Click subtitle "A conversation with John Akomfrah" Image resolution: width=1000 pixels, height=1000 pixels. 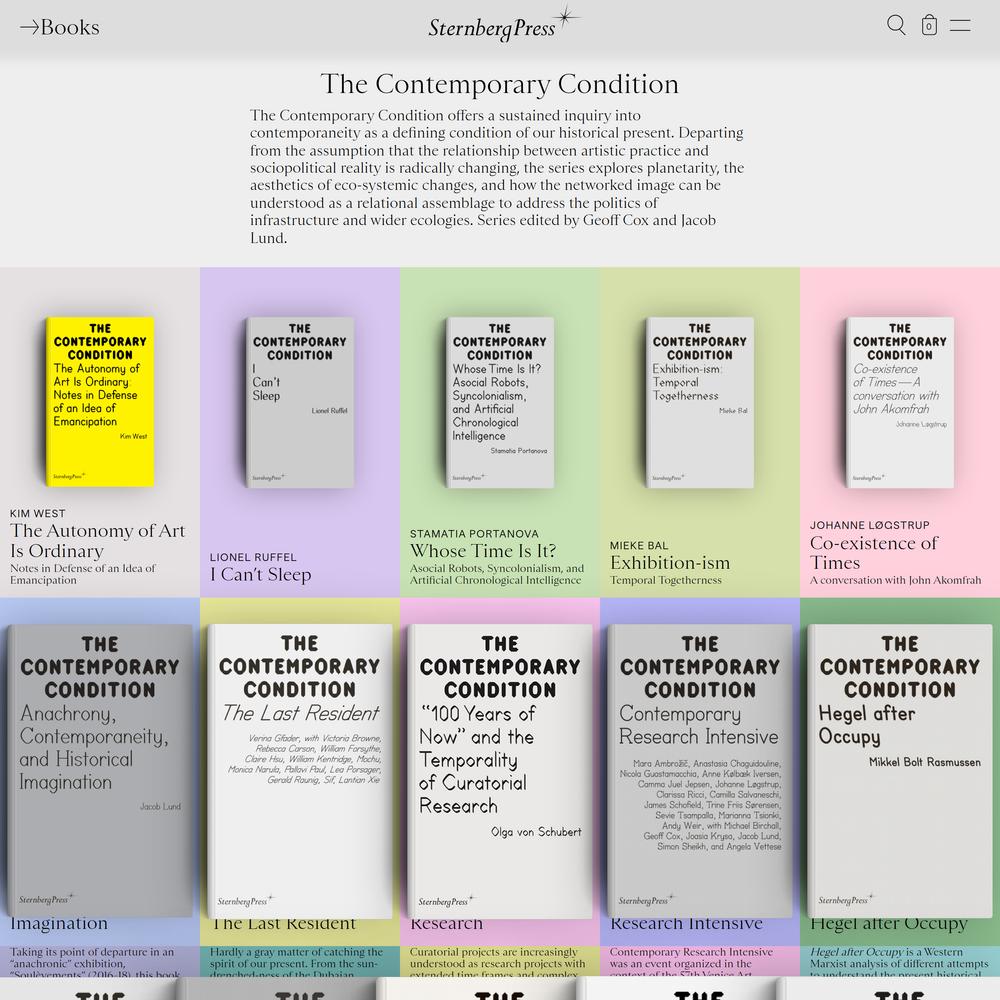(x=895, y=580)
